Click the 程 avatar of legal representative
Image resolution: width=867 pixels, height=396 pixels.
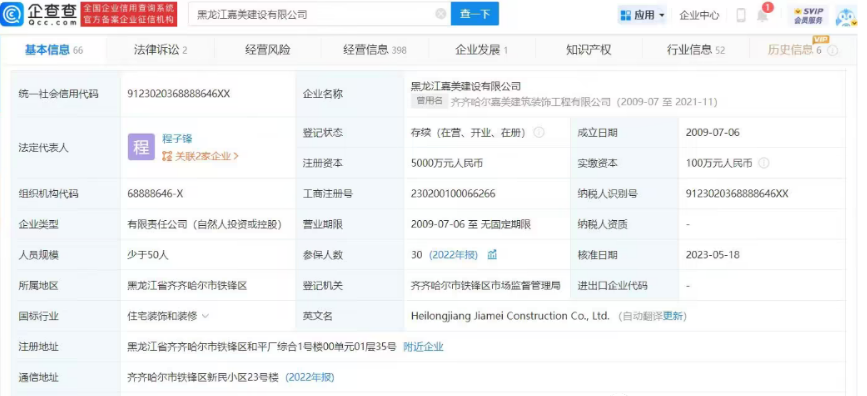tap(141, 147)
